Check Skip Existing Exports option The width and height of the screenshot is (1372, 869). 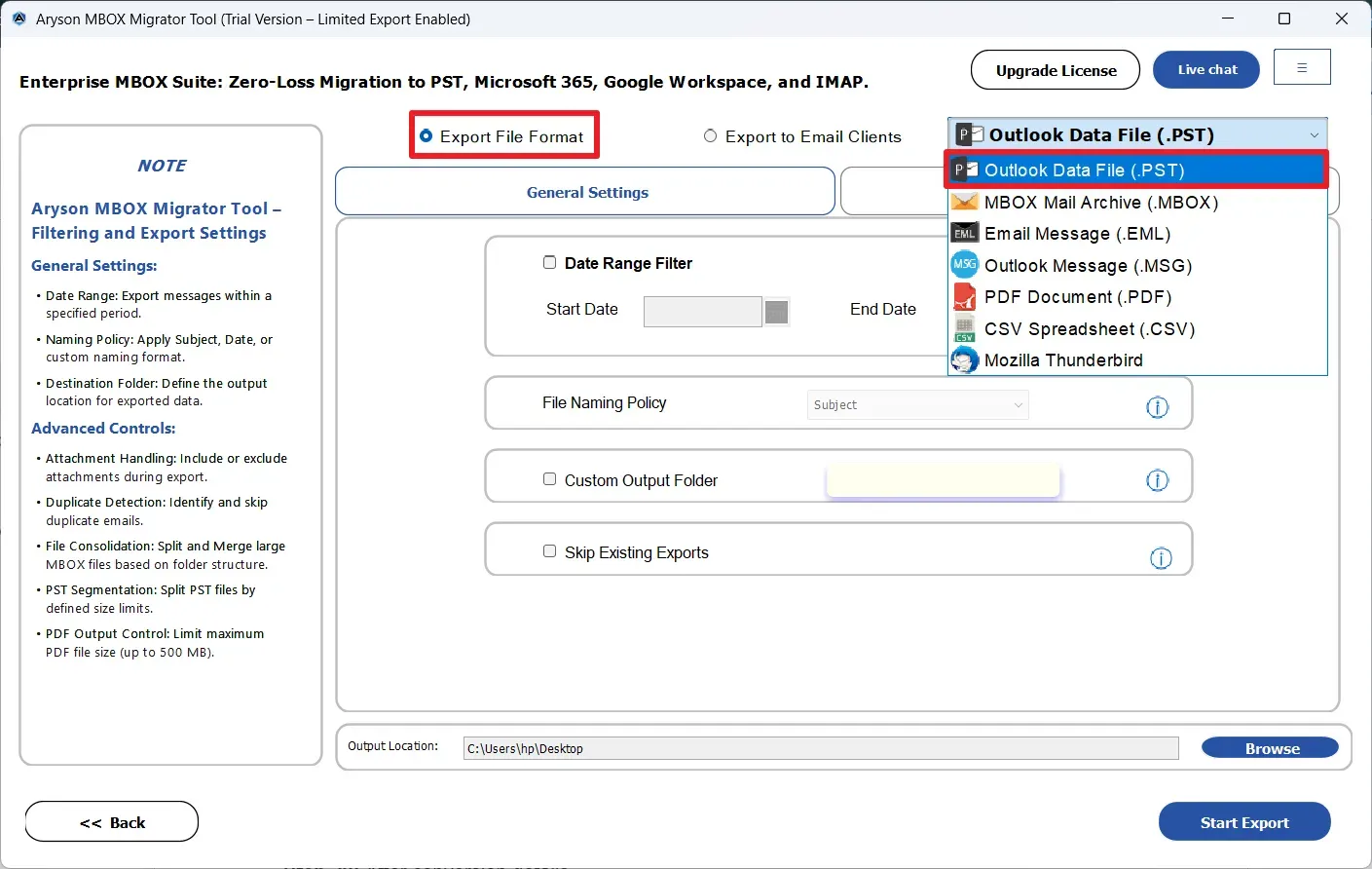tap(549, 551)
